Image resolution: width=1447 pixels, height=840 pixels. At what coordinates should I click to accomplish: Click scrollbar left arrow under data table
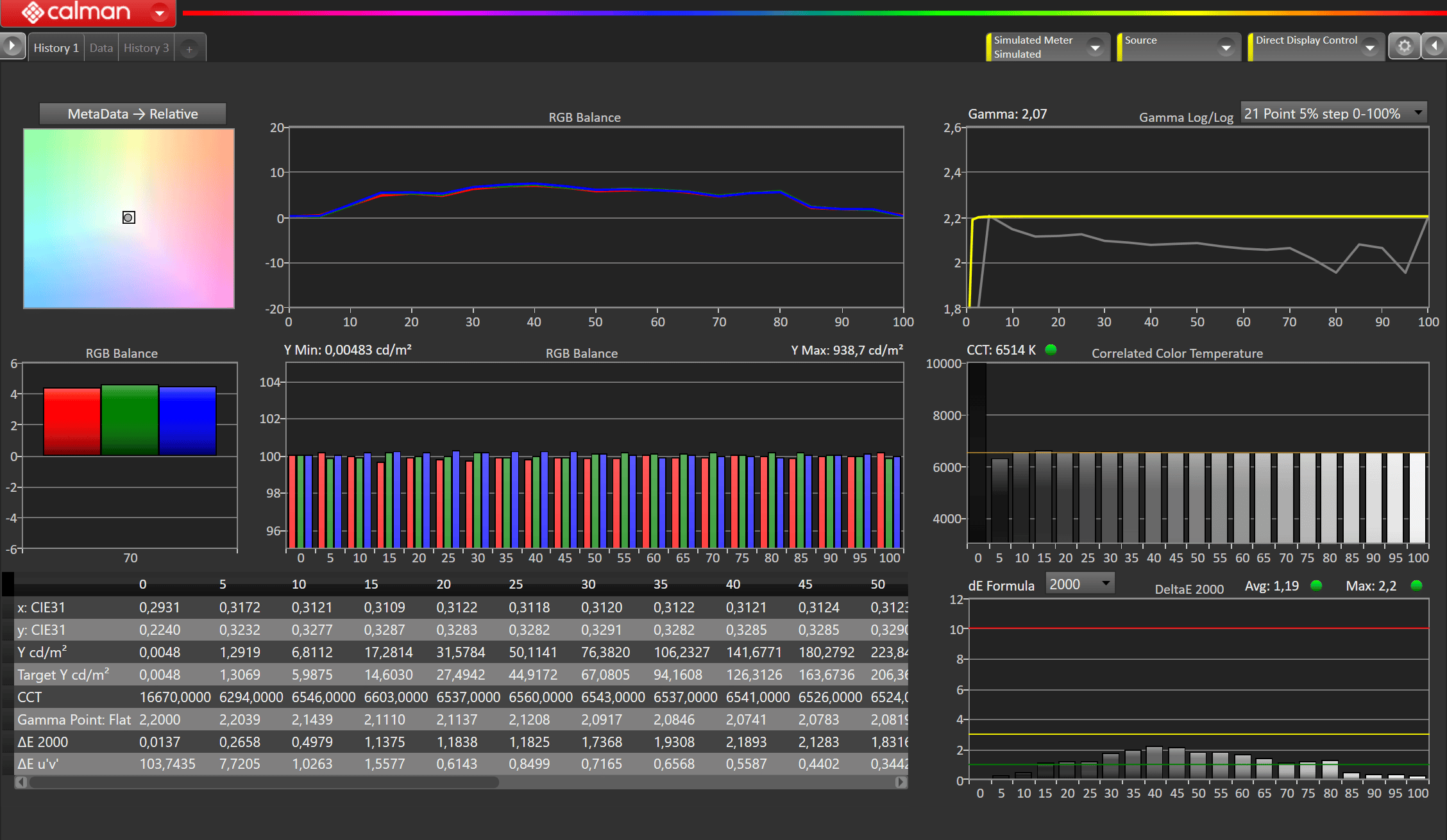(x=21, y=782)
